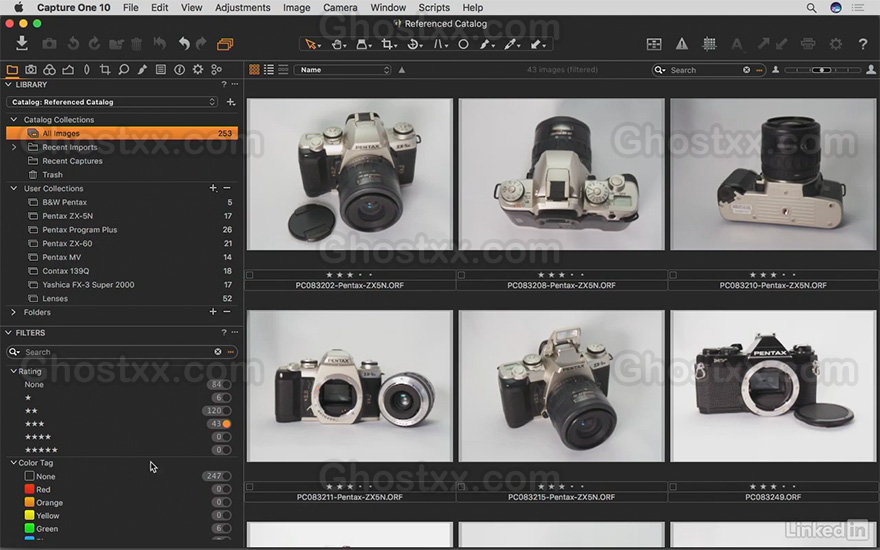Screen dimensions: 880x550
Task: Check the selection box for PC083249.ORF
Action: [673, 487]
